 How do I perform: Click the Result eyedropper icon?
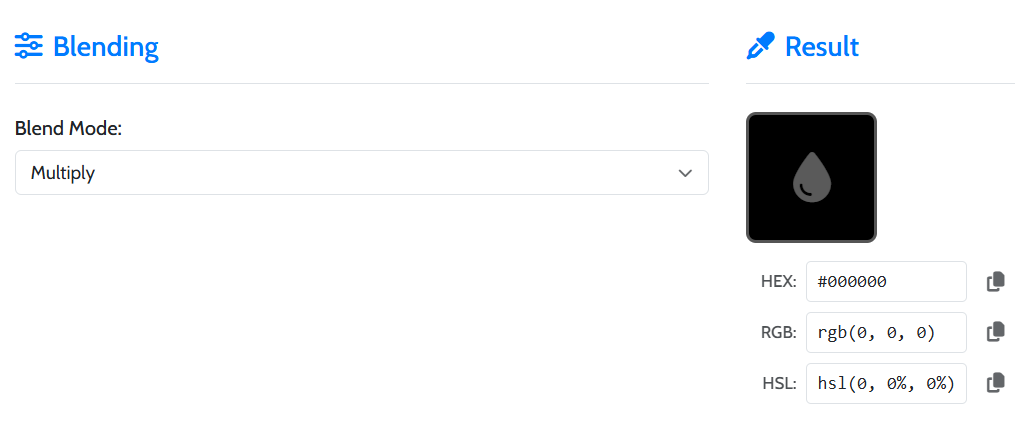pyautogui.click(x=761, y=46)
